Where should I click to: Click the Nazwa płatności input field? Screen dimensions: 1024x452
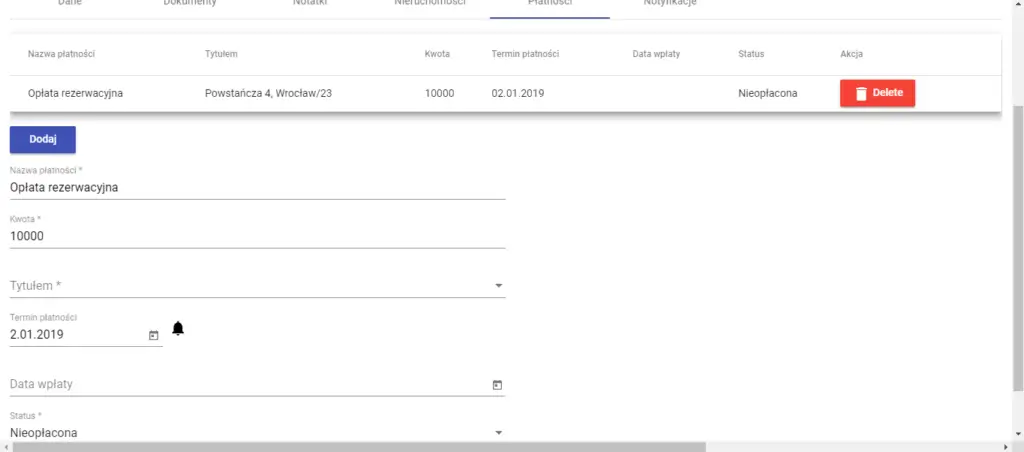point(257,187)
